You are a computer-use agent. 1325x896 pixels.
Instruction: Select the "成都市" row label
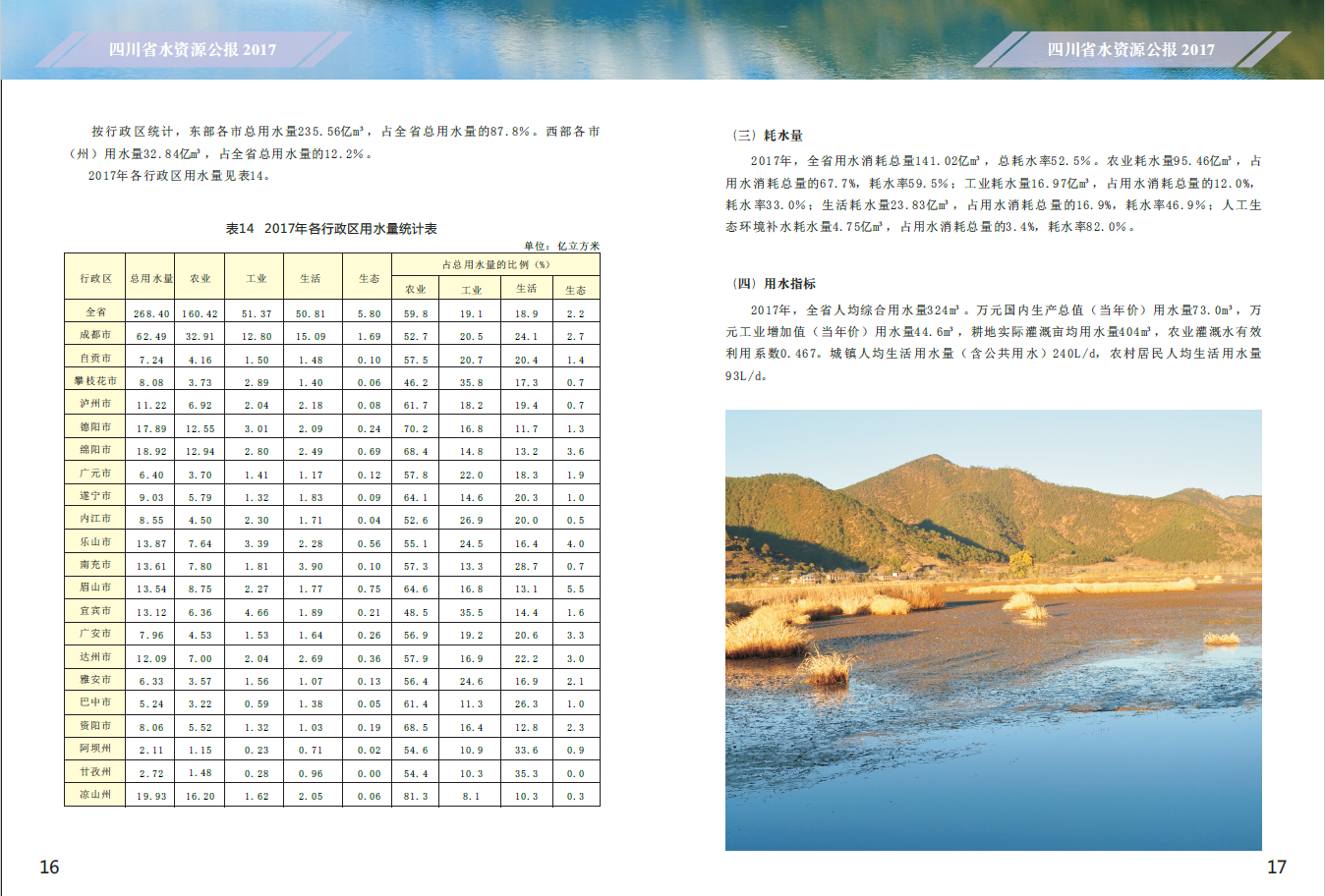point(95,335)
